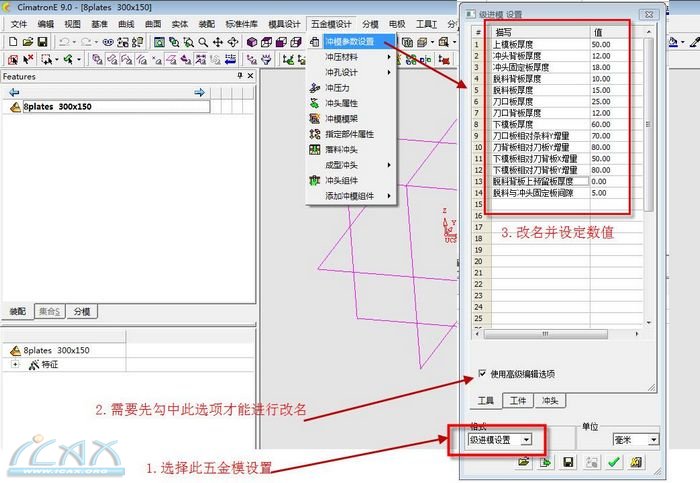Expand the 特征 tree node
Viewport: 700px width, 483px height.
click(15, 364)
